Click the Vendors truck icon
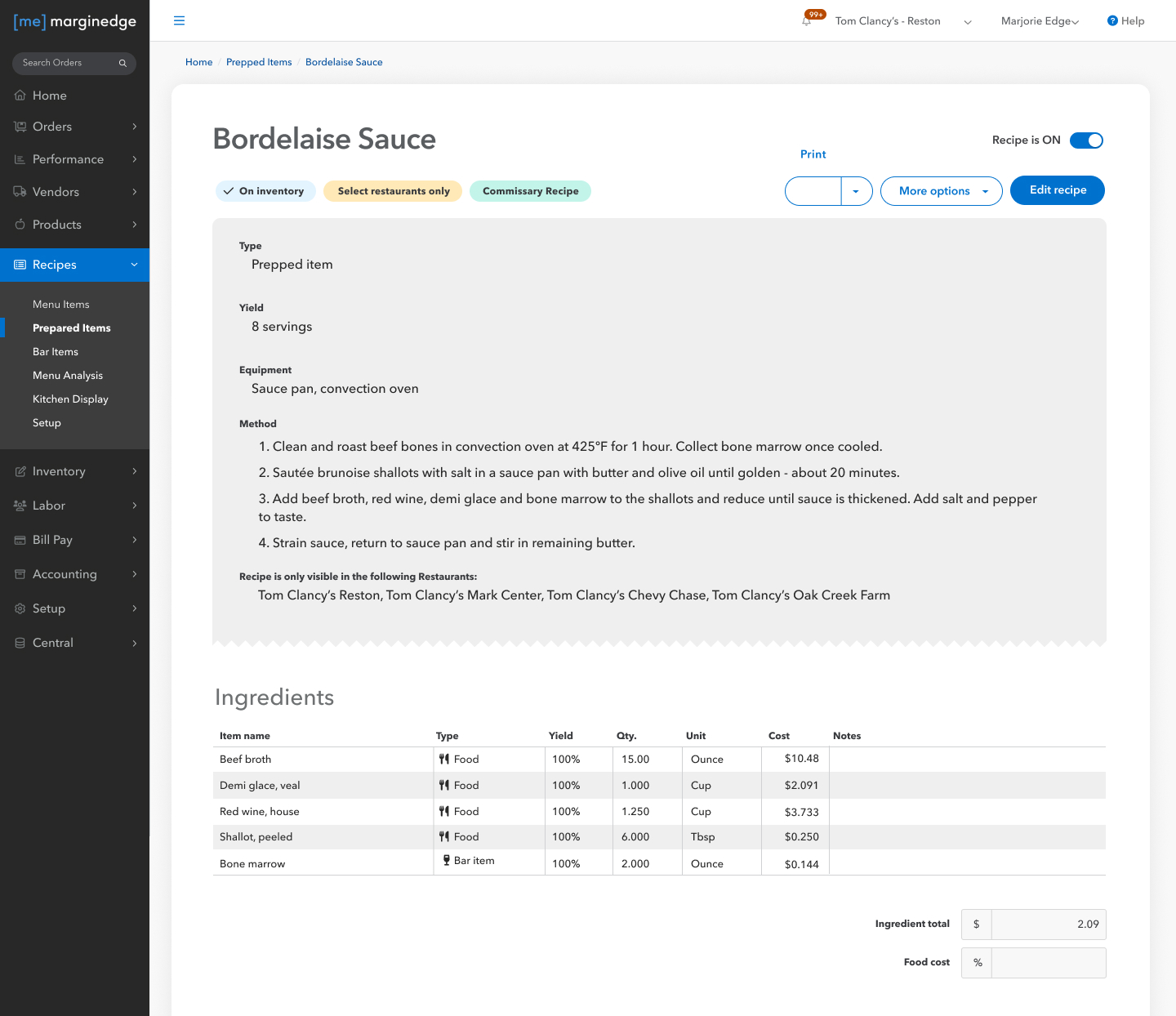This screenshot has height=1016, width=1176. coord(20,192)
